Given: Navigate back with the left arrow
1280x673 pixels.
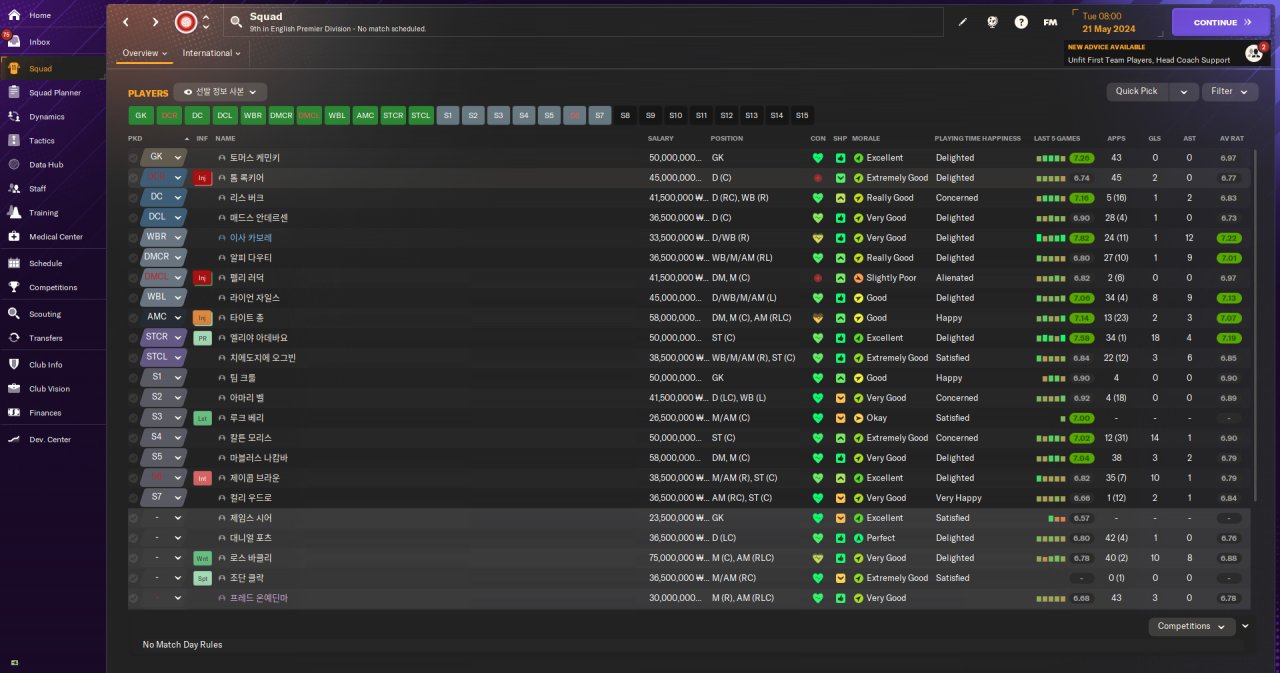Looking at the screenshot, I should tap(126, 22).
